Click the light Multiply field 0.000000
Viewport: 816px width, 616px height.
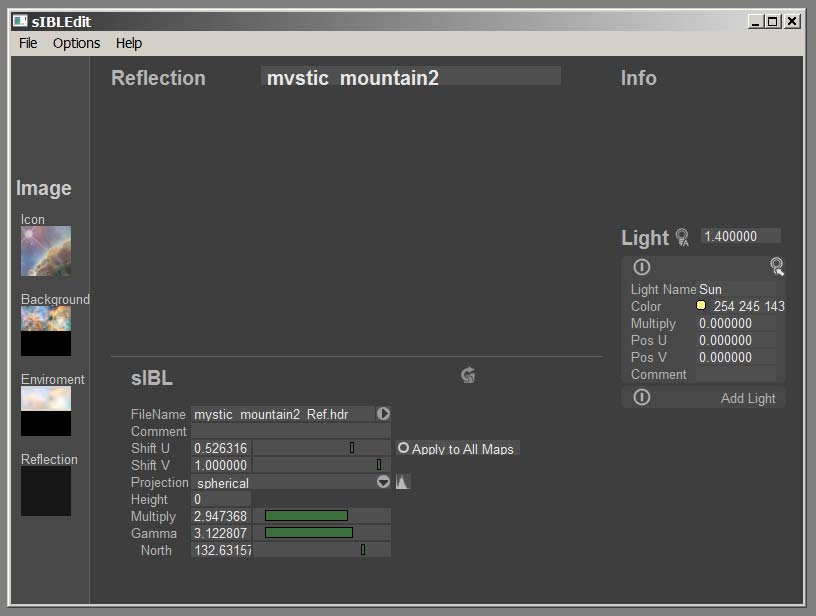point(736,324)
